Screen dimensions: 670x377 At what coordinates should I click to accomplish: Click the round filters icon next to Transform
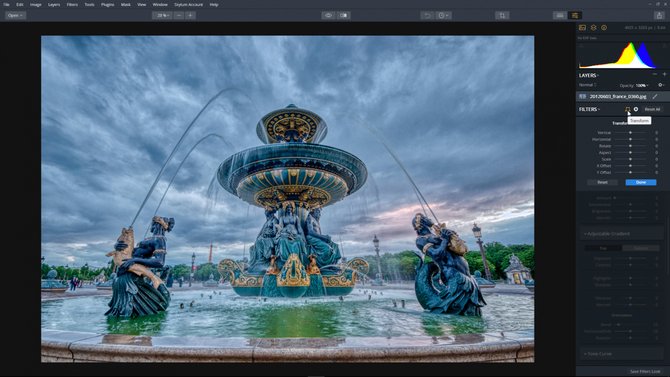pyautogui.click(x=636, y=109)
